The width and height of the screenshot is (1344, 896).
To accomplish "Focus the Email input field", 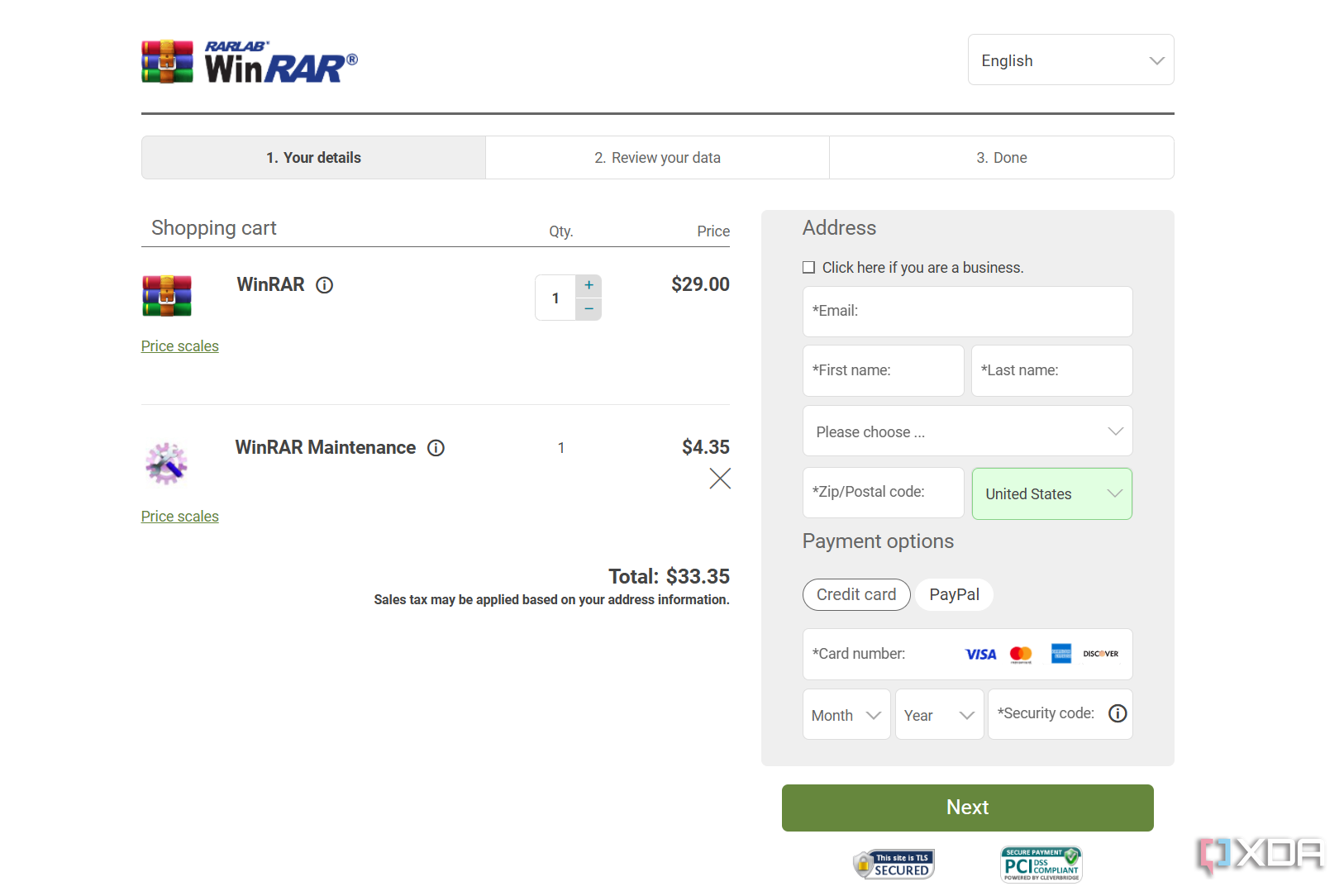I will pos(968,312).
